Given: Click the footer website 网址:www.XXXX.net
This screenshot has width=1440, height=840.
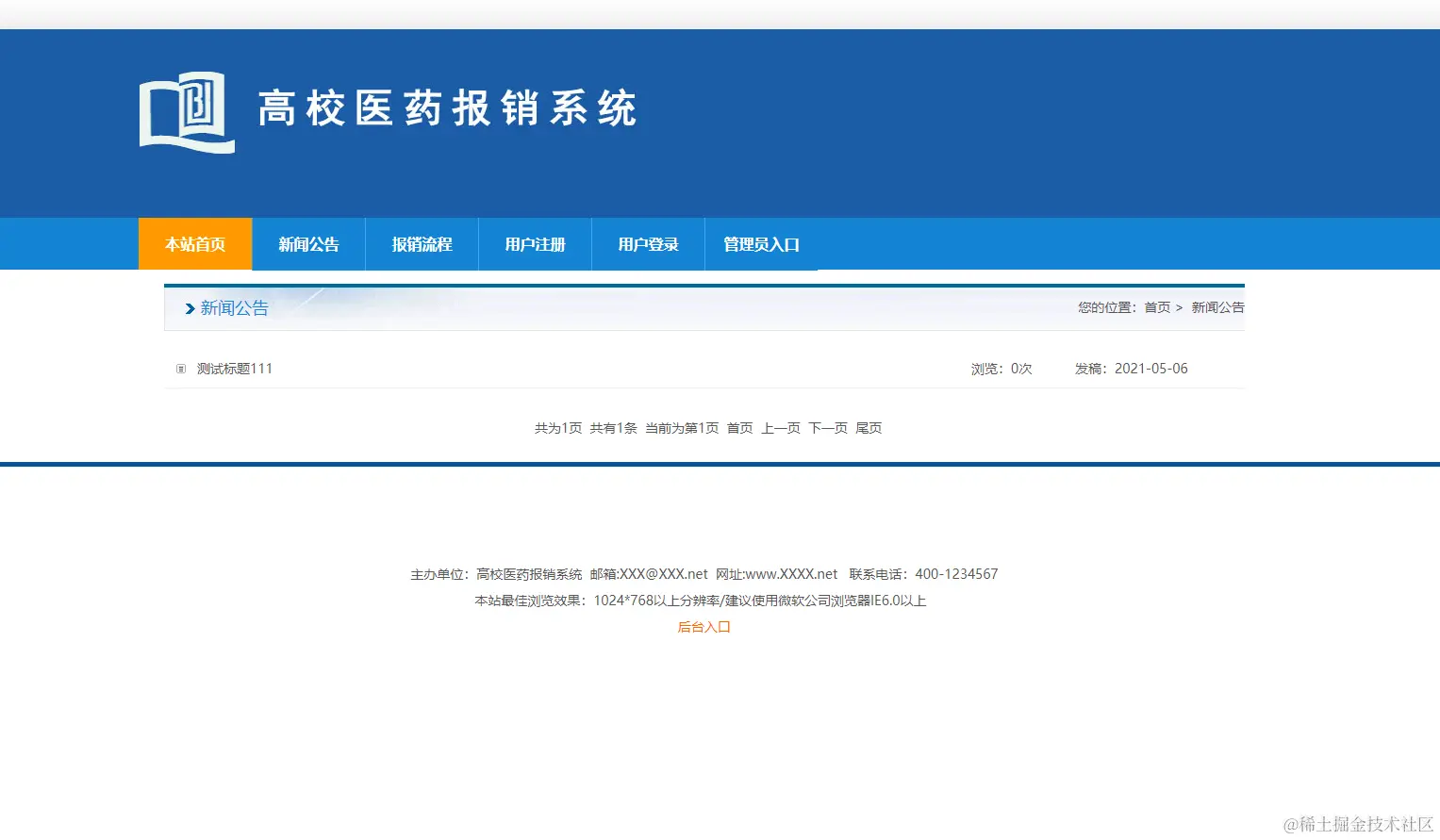Looking at the screenshot, I should [777, 574].
